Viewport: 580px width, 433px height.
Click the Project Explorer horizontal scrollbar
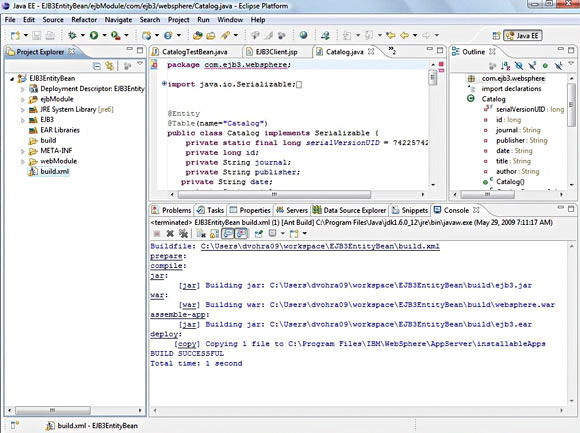pyautogui.click(x=53, y=410)
